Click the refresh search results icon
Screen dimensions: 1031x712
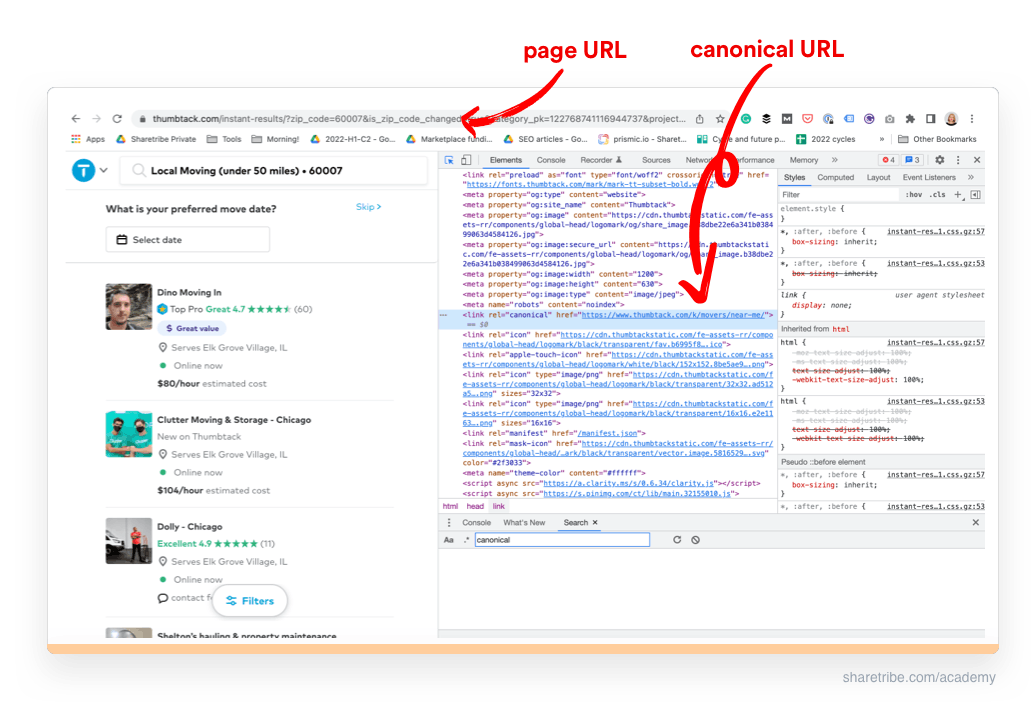(x=678, y=540)
